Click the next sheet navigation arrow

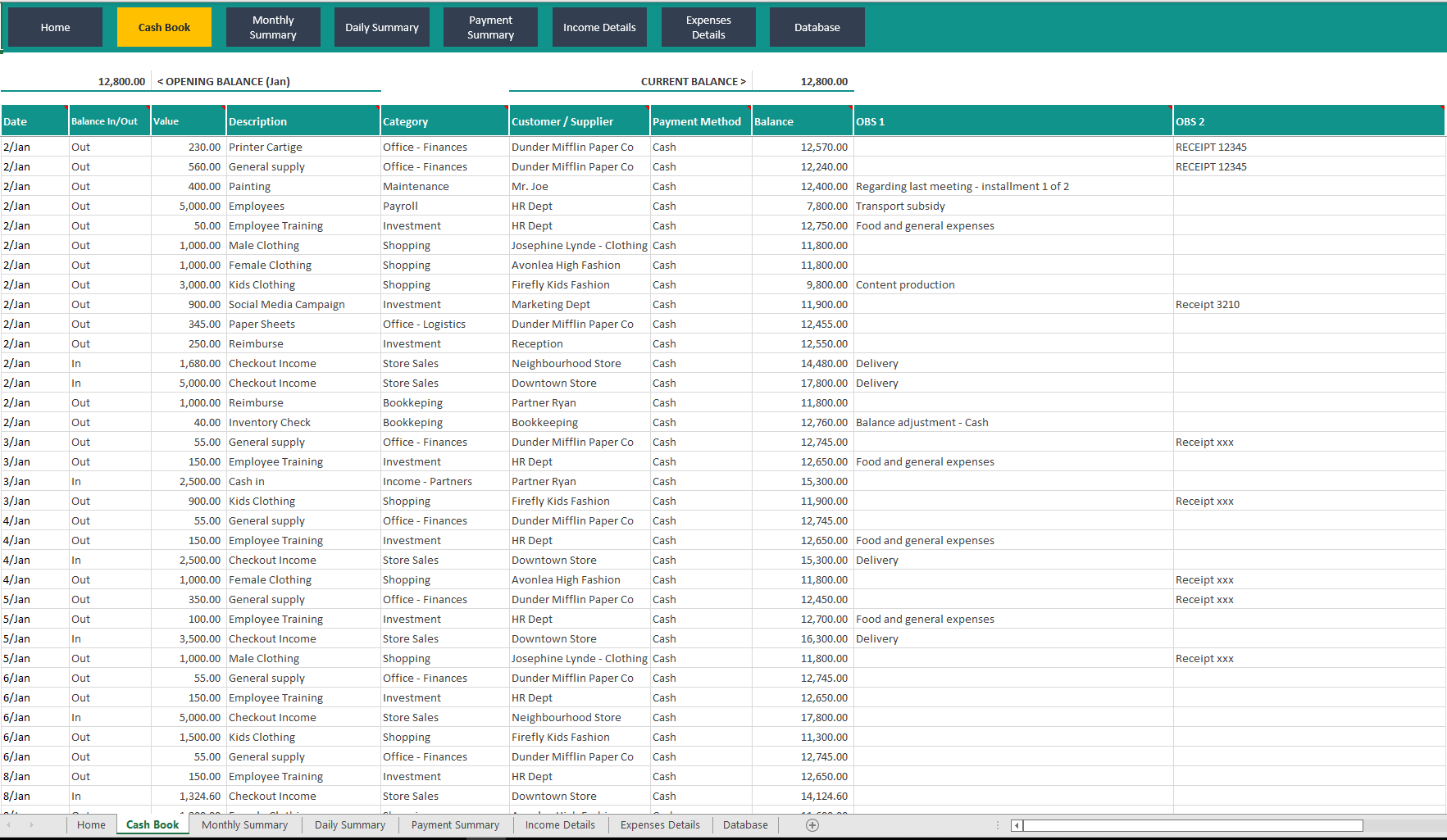[x=31, y=824]
